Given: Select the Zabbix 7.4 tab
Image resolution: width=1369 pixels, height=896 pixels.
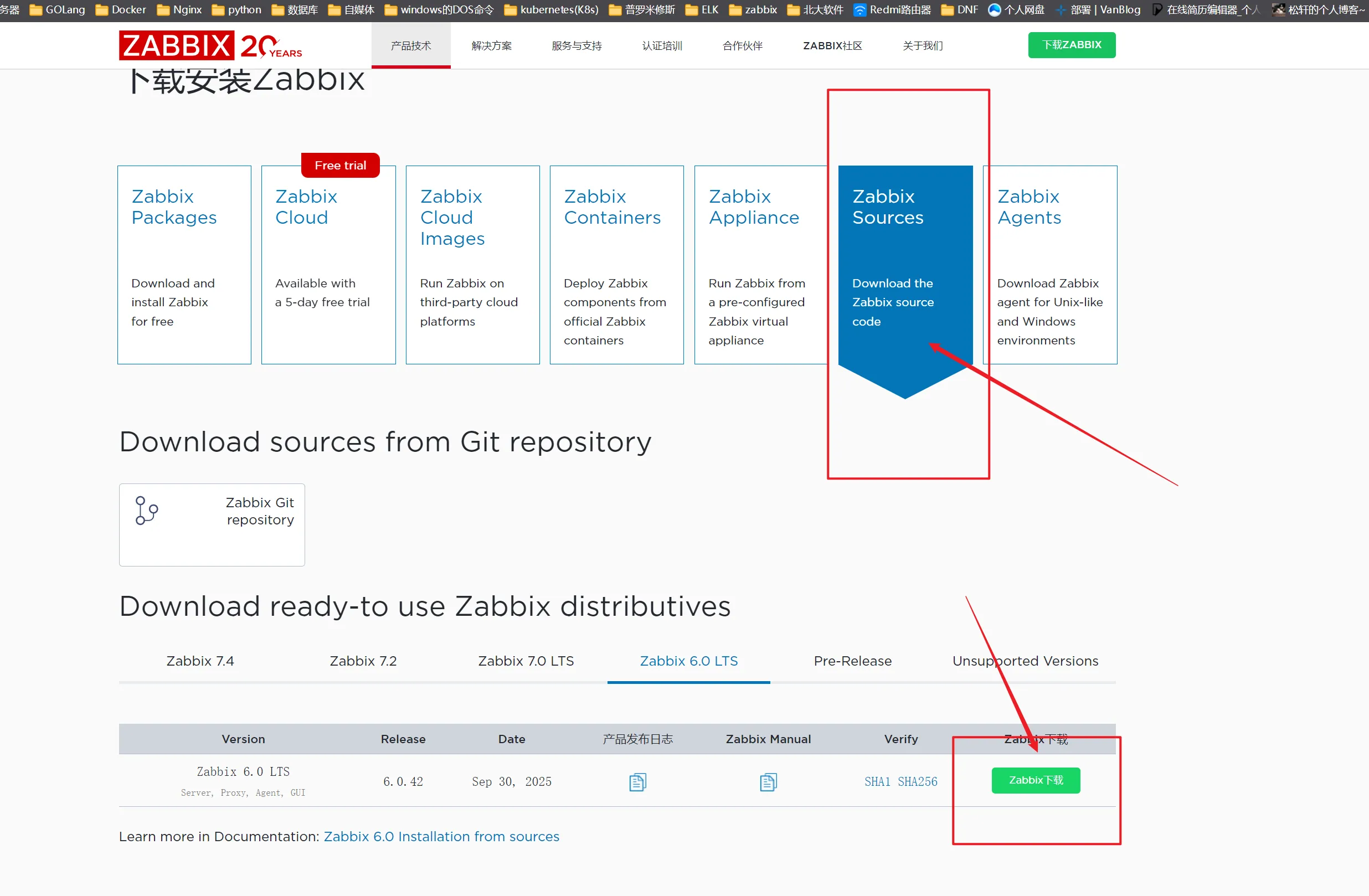Looking at the screenshot, I should point(200,661).
